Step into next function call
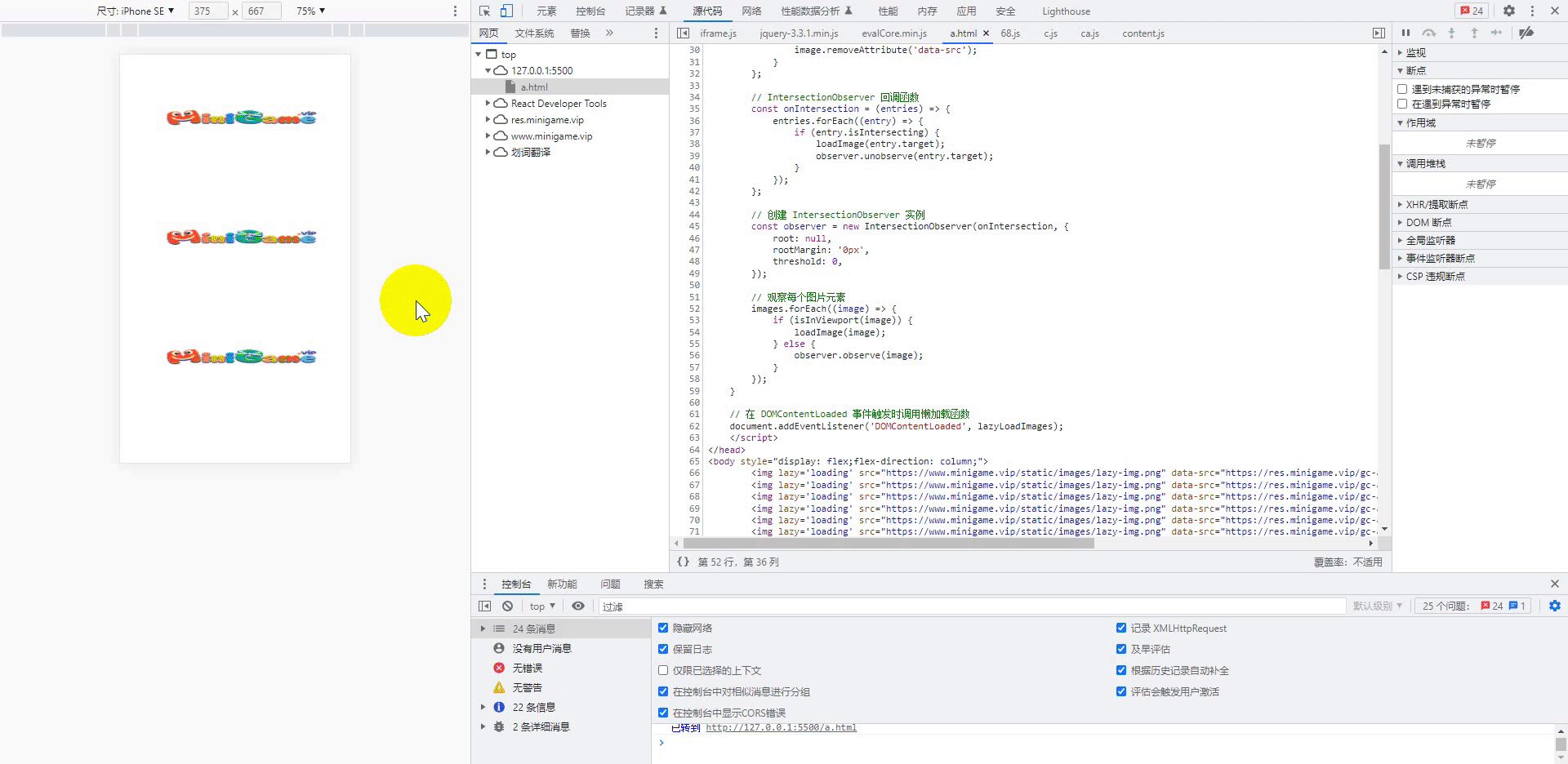The image size is (1568, 764). [1451, 33]
